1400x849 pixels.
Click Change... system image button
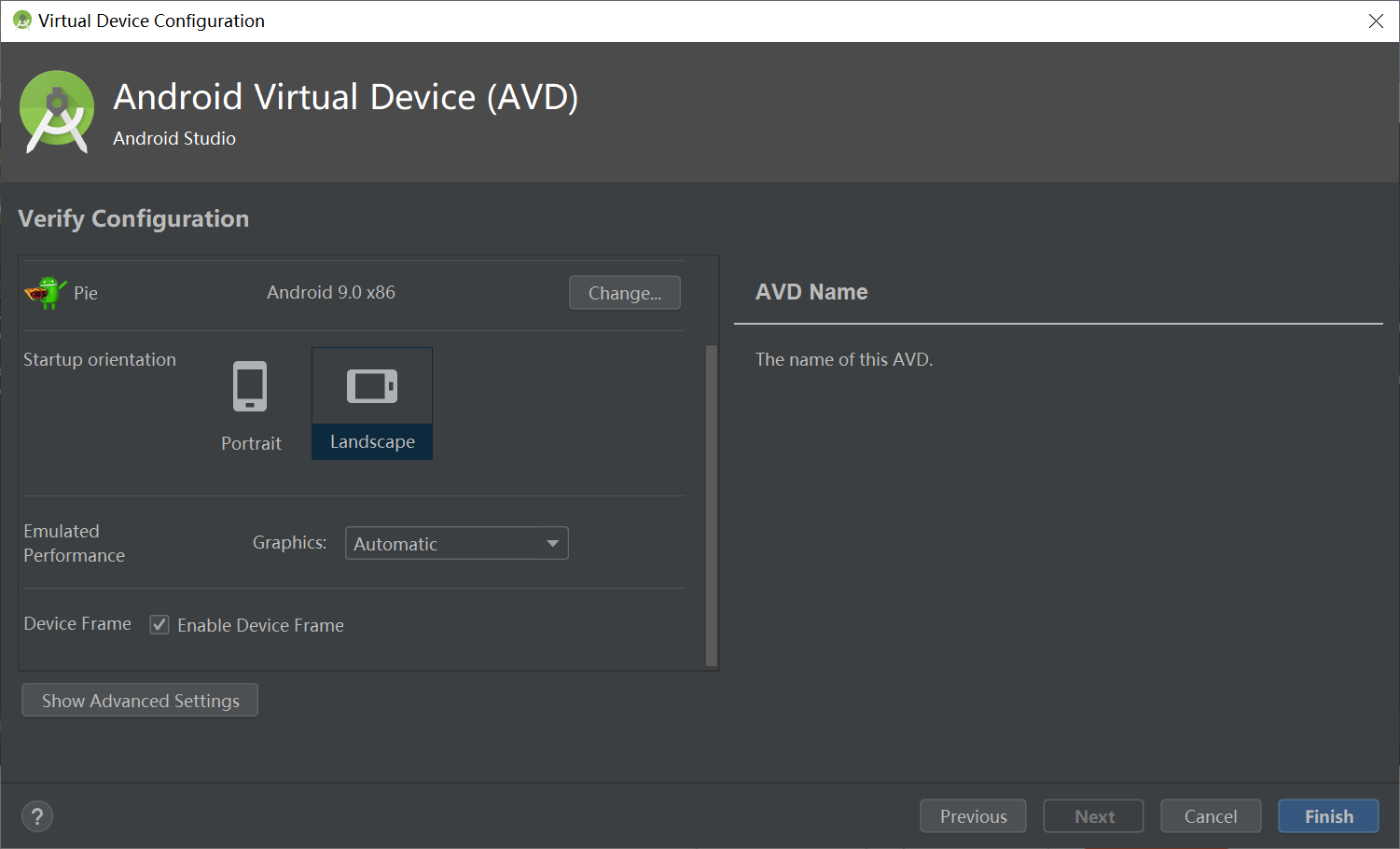pyautogui.click(x=625, y=292)
